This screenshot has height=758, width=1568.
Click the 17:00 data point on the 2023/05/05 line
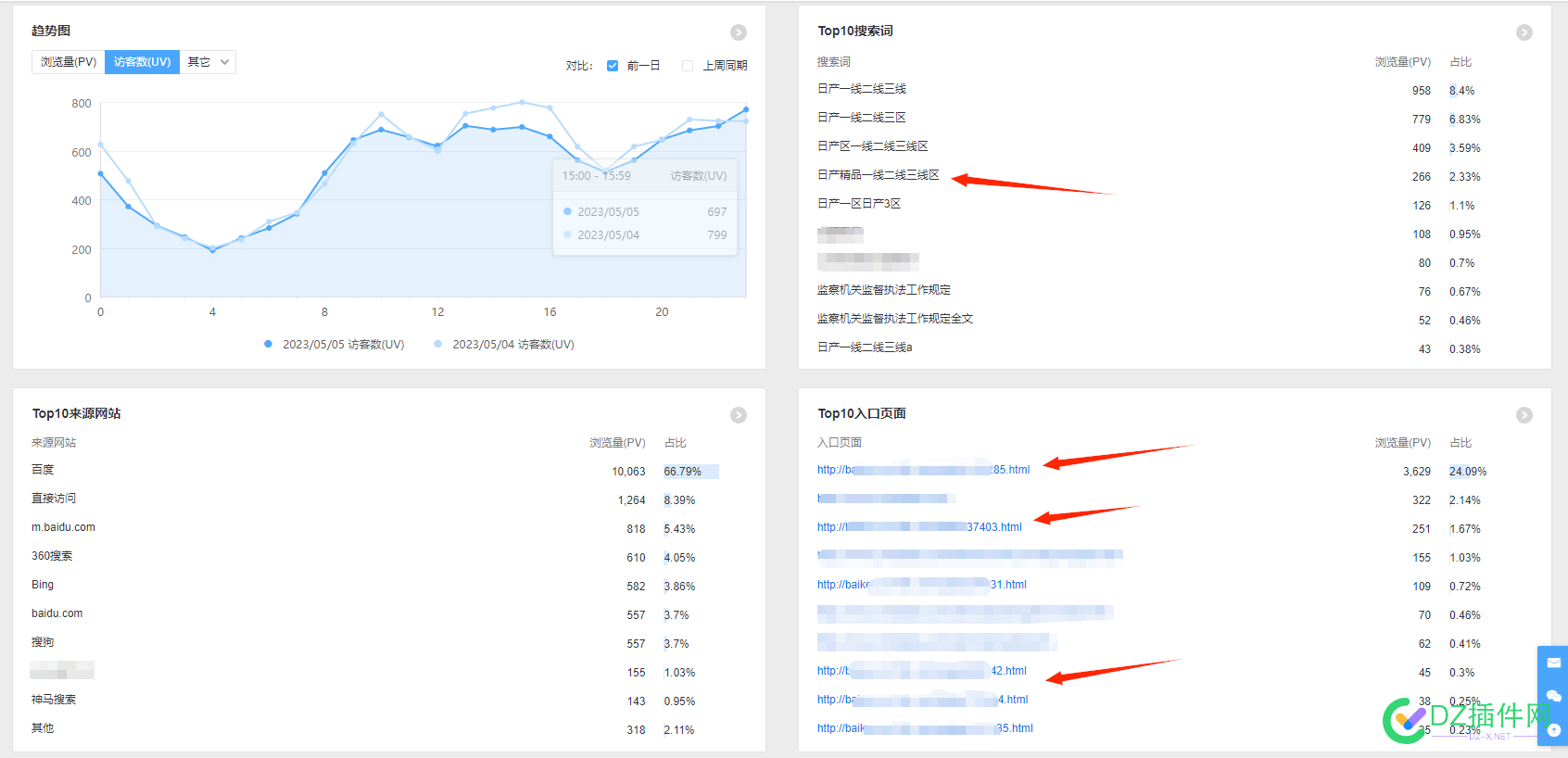(577, 159)
